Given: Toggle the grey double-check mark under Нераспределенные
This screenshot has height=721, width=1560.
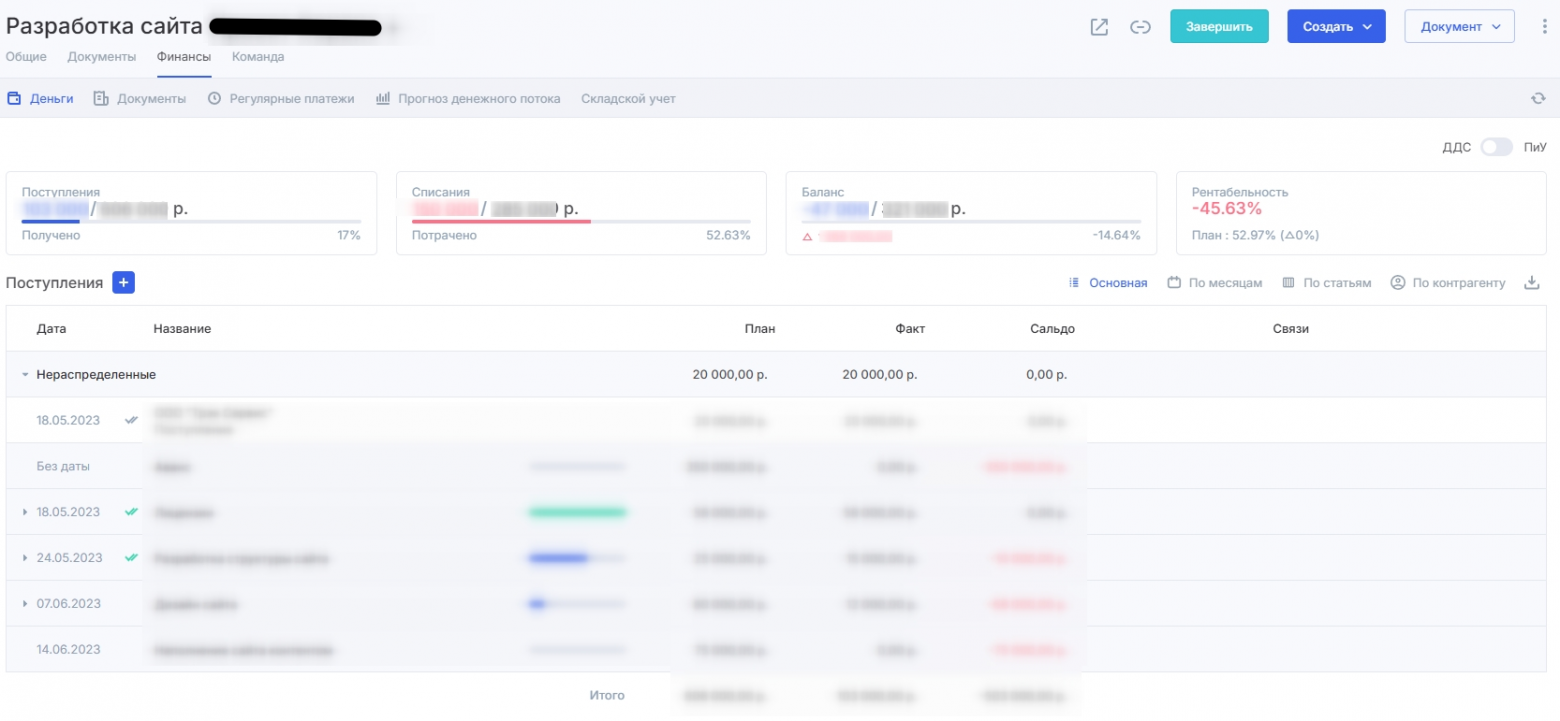Looking at the screenshot, I should pos(131,420).
